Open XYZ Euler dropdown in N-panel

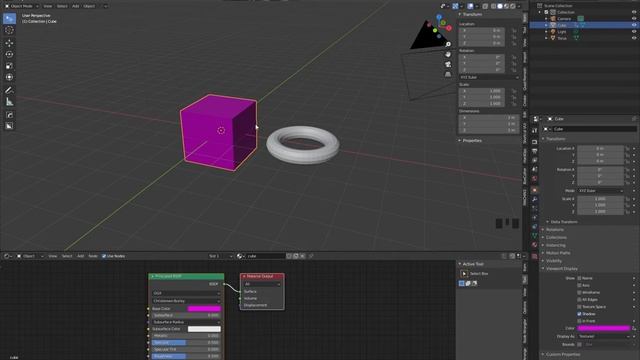tap(489, 77)
